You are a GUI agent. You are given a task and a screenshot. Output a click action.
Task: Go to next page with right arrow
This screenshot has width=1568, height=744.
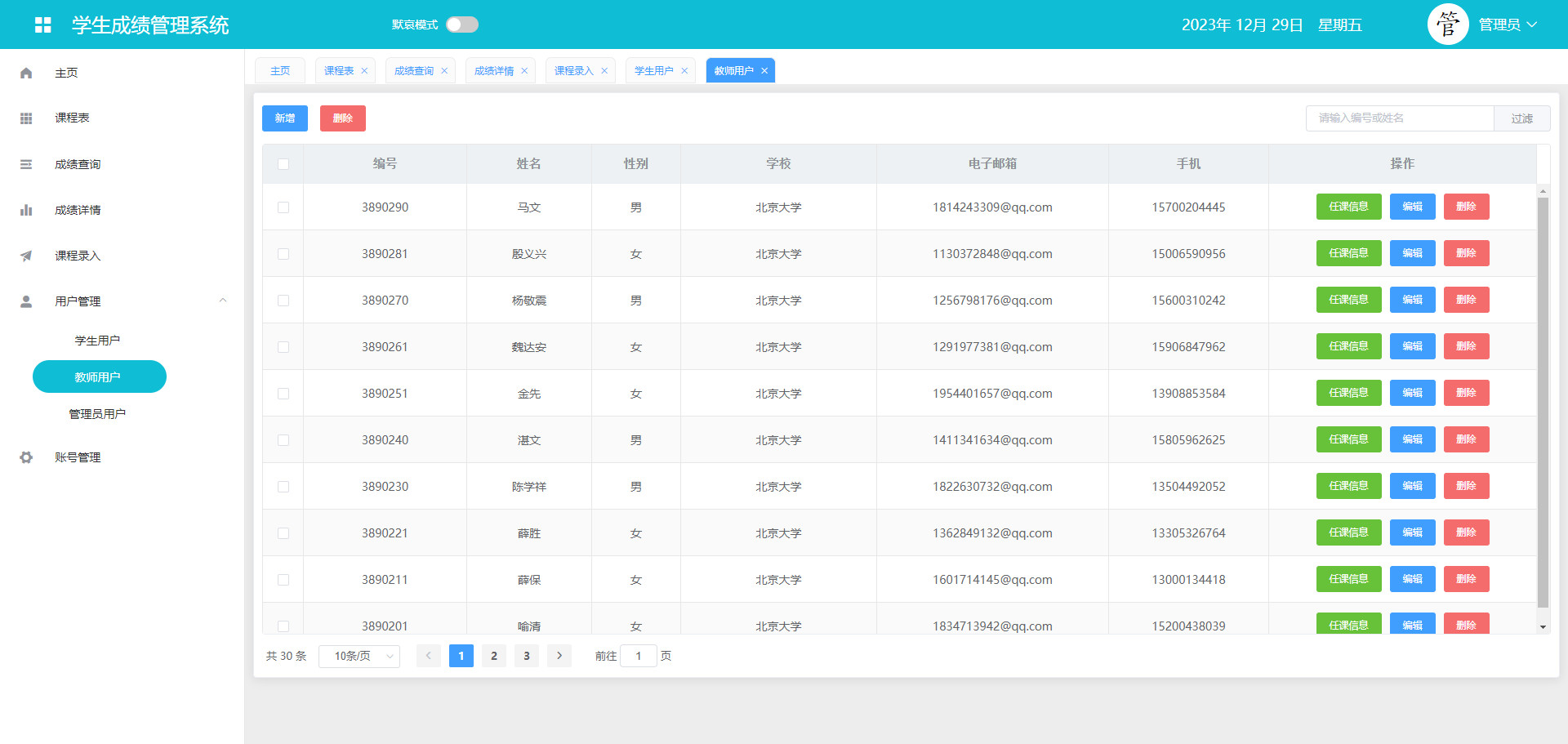coord(559,656)
